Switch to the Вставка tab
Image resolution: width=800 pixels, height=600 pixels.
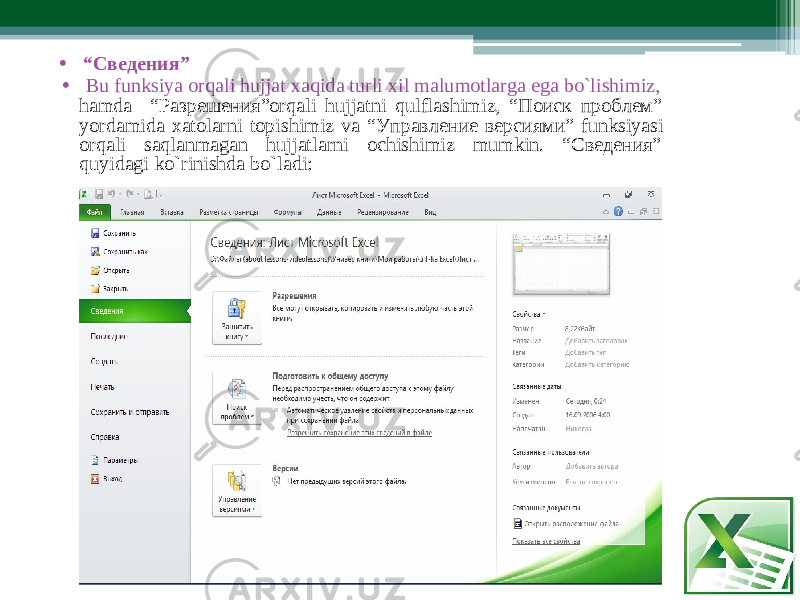[x=172, y=212]
